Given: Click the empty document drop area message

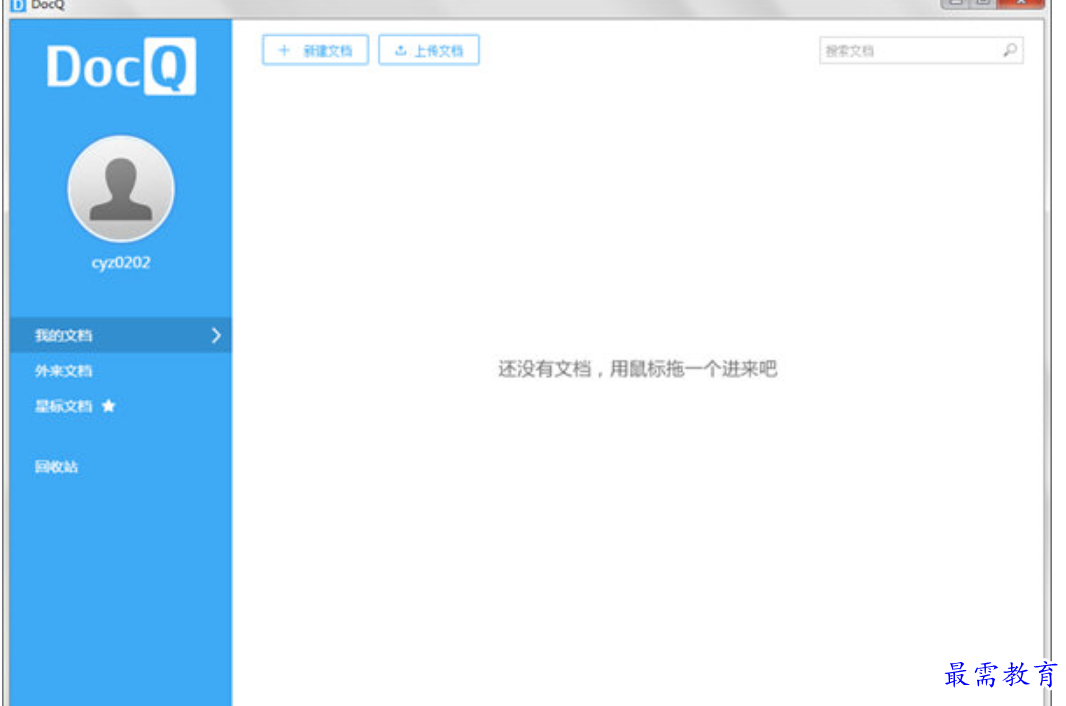Looking at the screenshot, I should (x=637, y=369).
